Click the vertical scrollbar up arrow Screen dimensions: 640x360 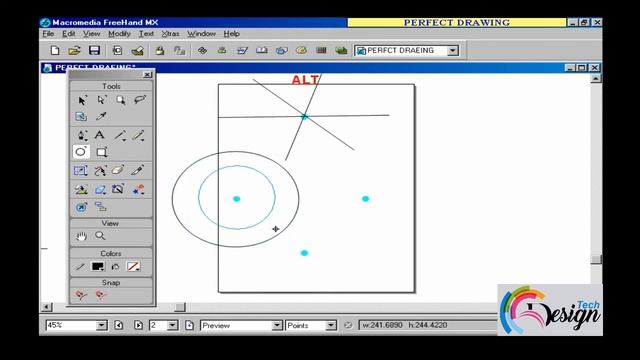(x=596, y=78)
